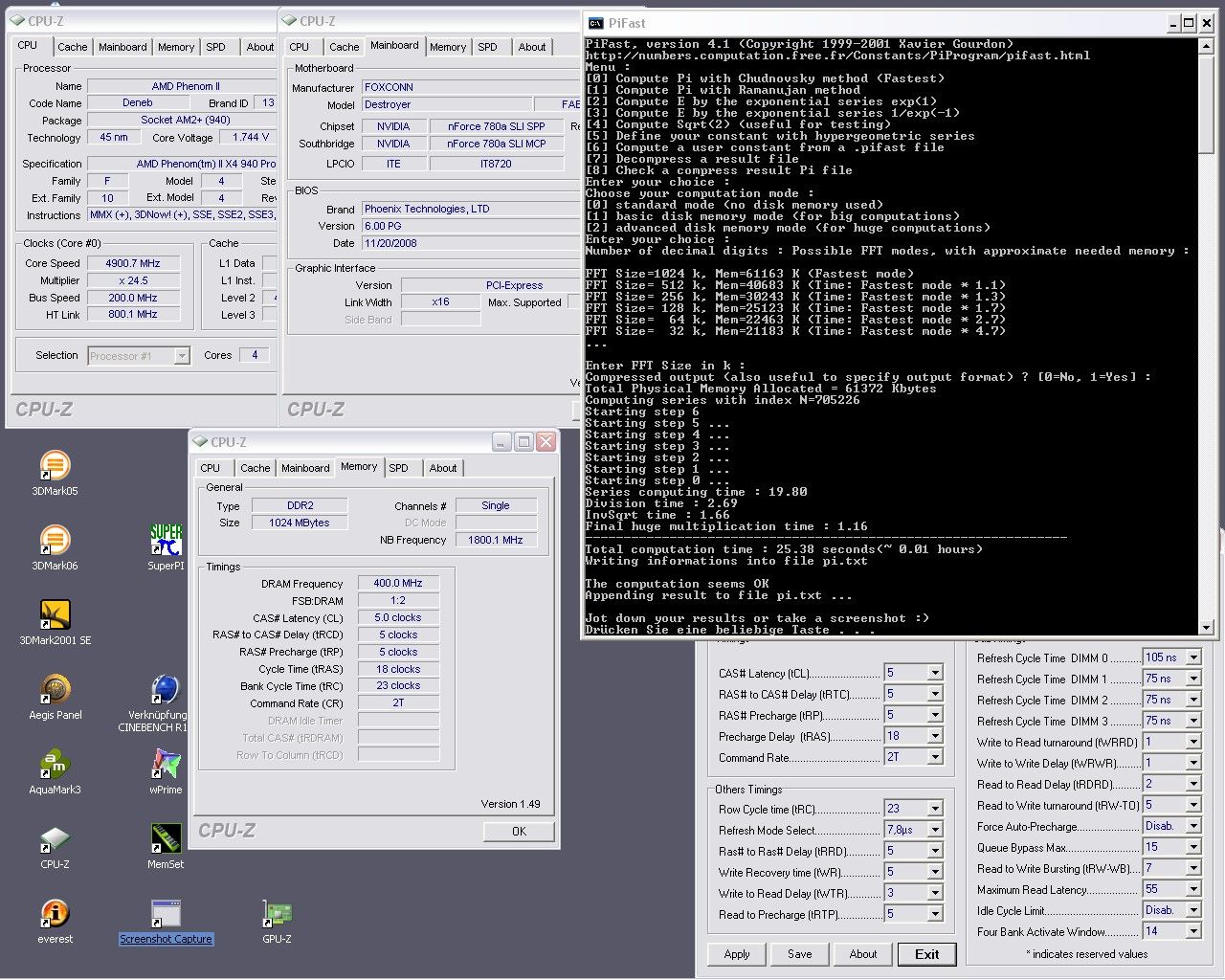Click the front CPU-Z window title icon

200,442
